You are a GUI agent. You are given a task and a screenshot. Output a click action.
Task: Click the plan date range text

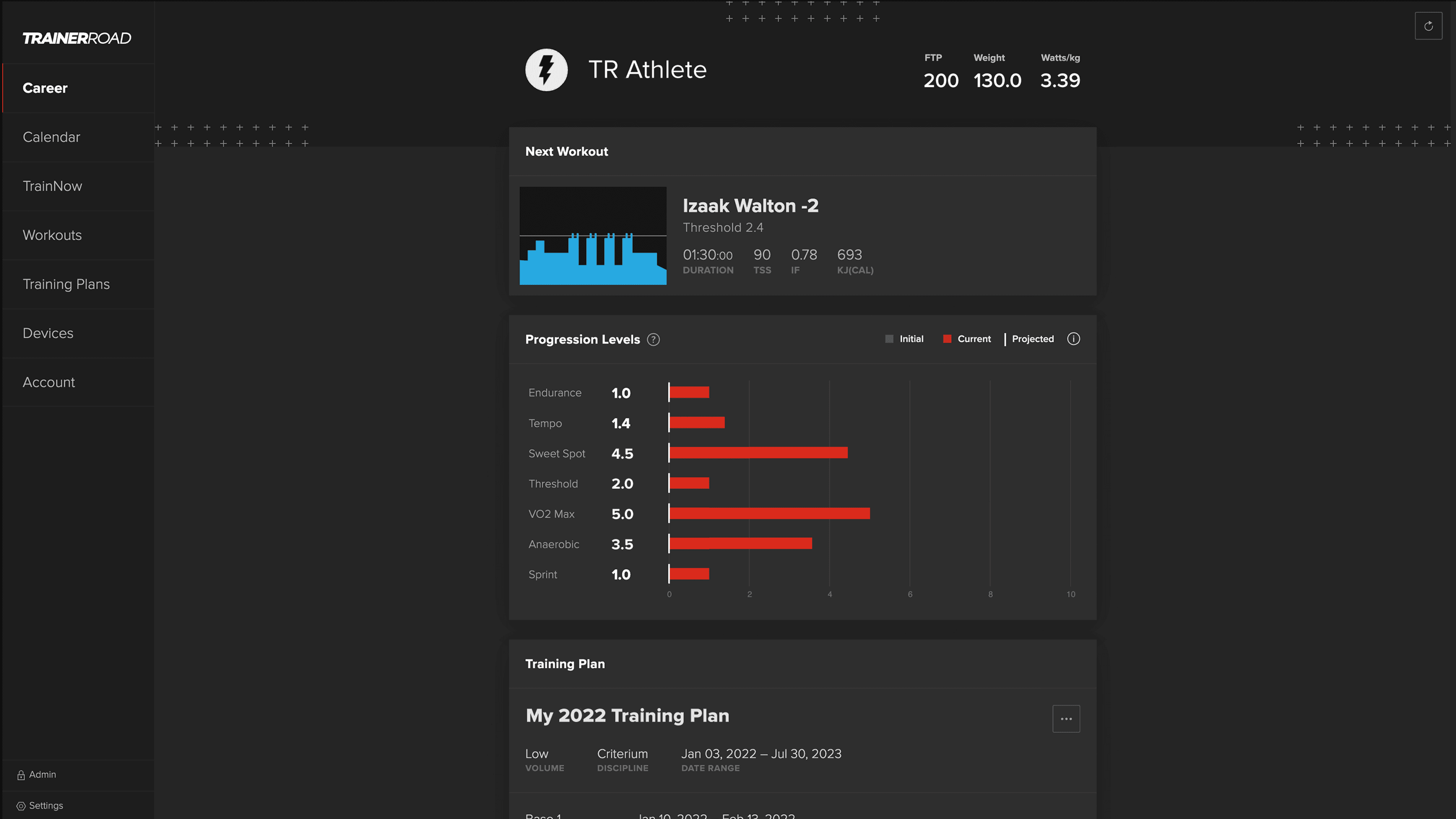click(761, 754)
